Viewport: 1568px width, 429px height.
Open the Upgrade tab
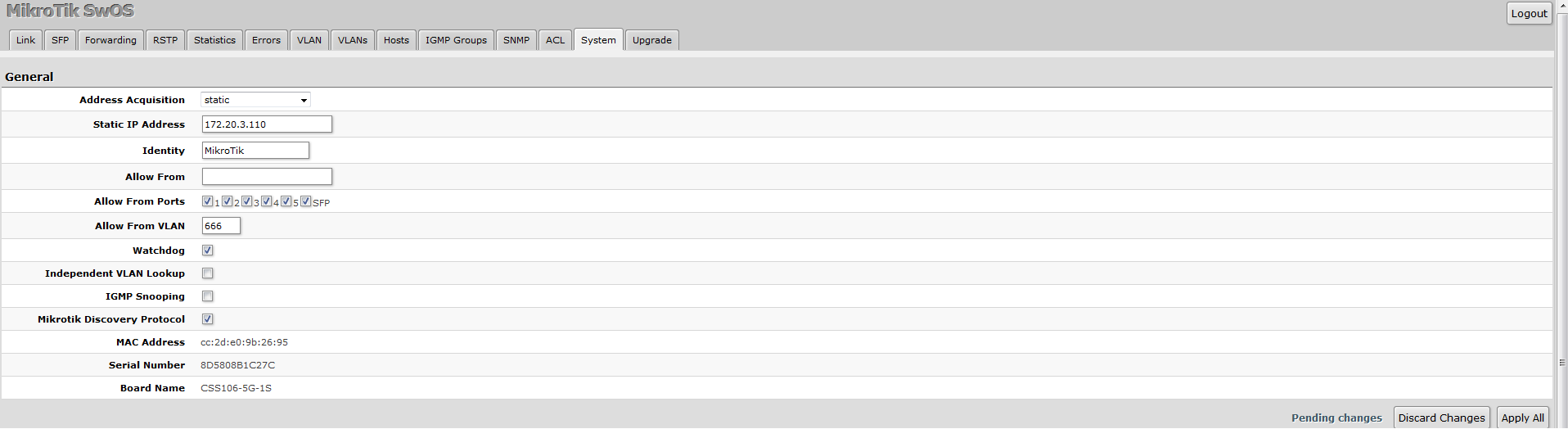click(652, 40)
